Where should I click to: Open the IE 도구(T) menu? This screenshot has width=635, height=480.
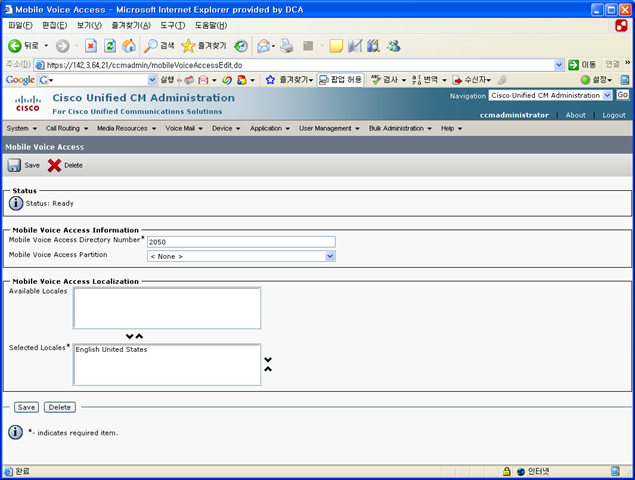click(173, 26)
